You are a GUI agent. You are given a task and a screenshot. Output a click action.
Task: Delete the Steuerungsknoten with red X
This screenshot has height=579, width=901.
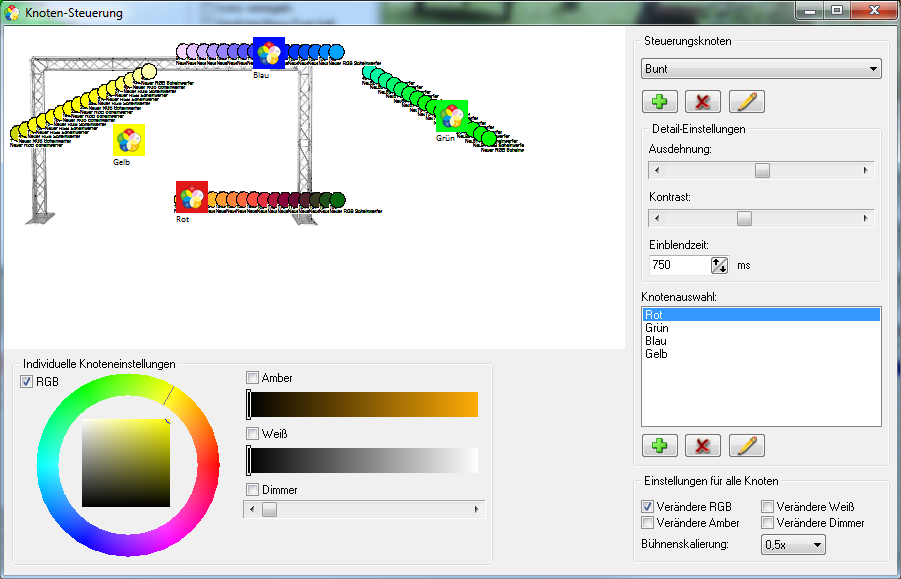704,101
